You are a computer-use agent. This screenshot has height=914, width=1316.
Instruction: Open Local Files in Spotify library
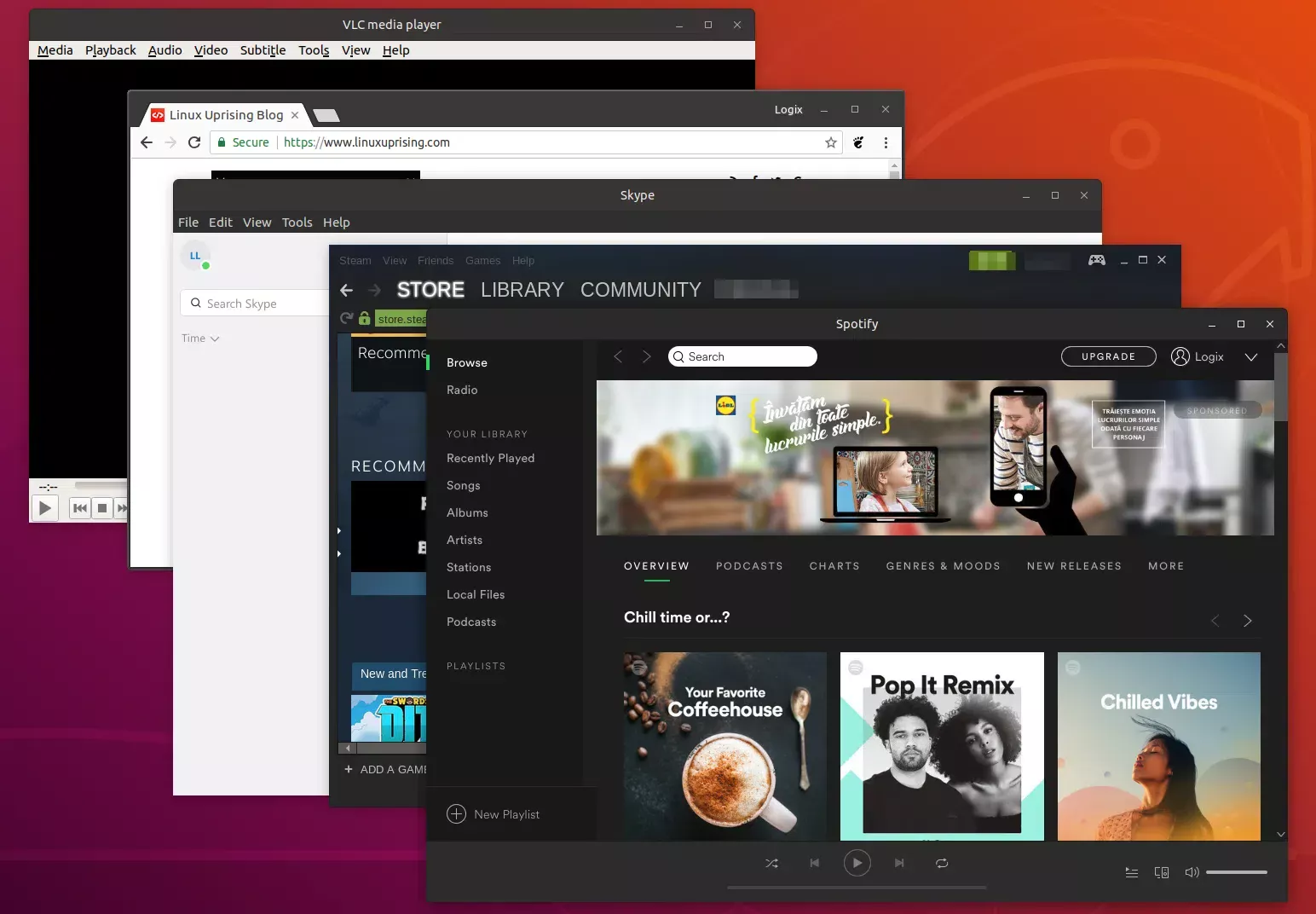(x=476, y=594)
